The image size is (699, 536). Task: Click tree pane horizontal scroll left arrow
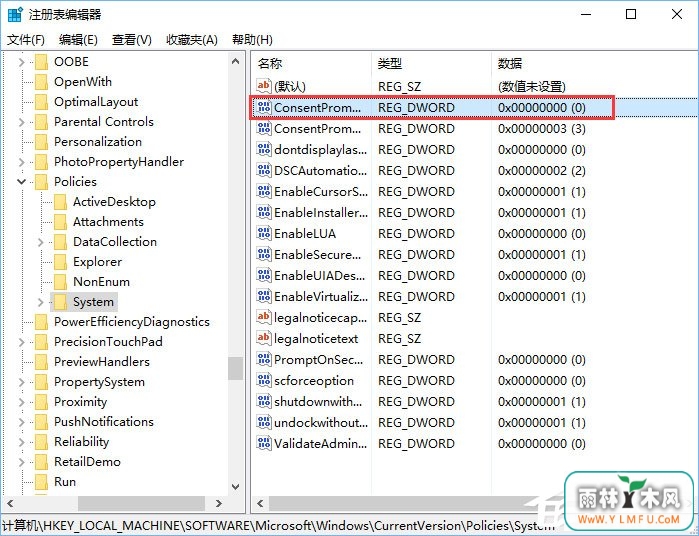click(10, 503)
